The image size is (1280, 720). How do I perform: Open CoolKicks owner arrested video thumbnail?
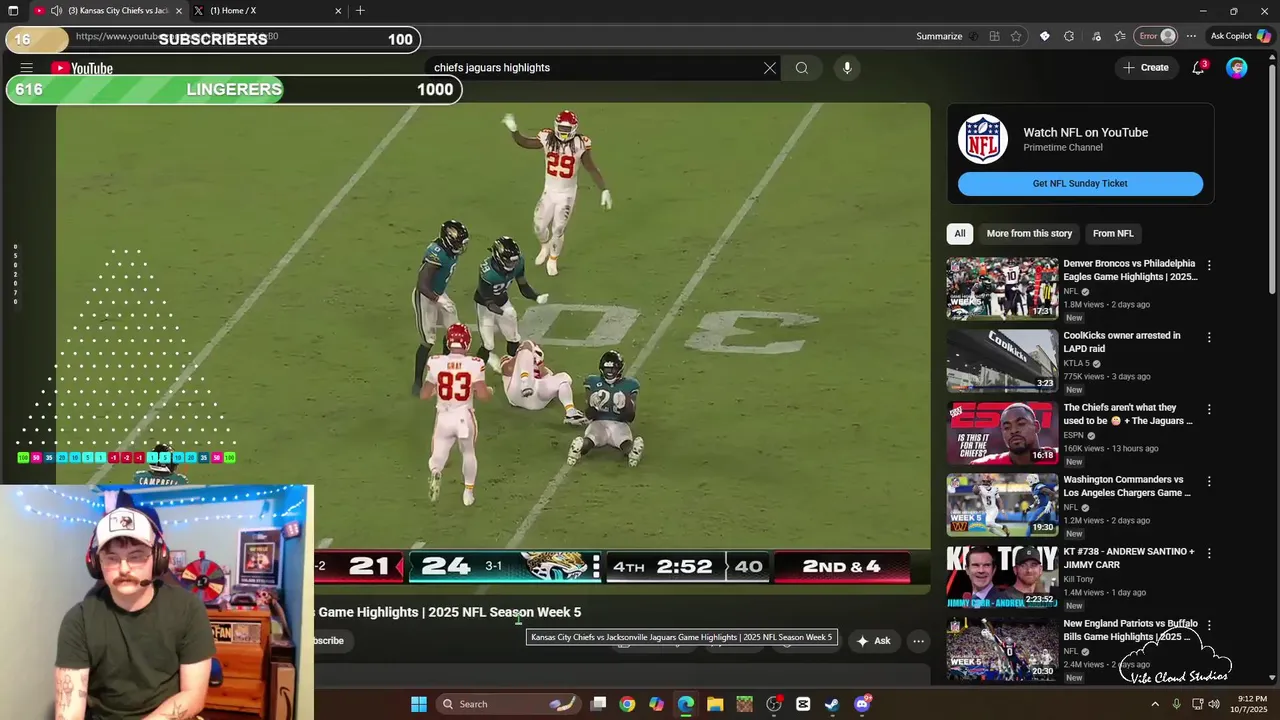(x=1002, y=361)
